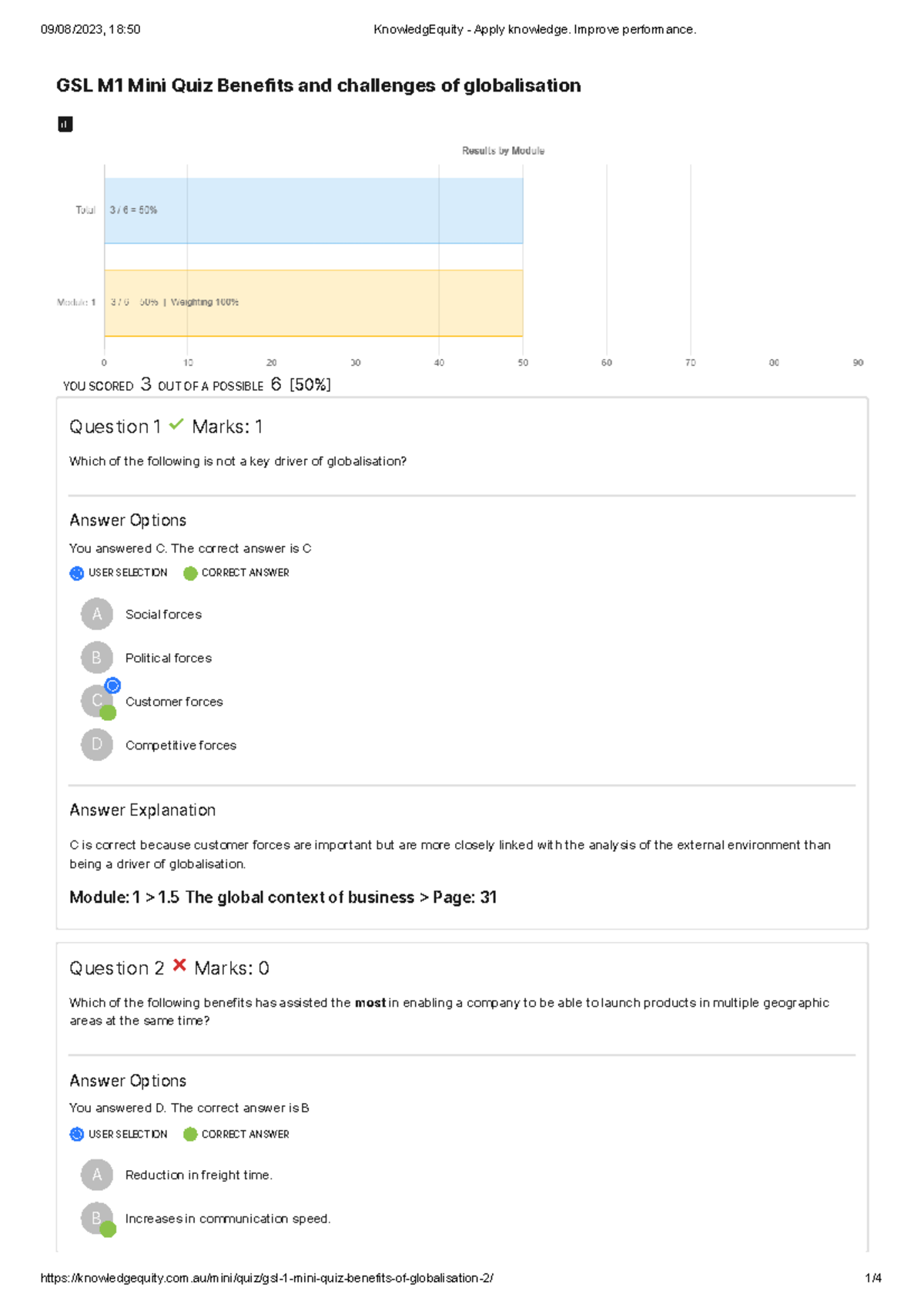This screenshot has height=1308, width=924.
Task: Click the green Correct Answer legend dot in Question 1
Action: point(190,573)
